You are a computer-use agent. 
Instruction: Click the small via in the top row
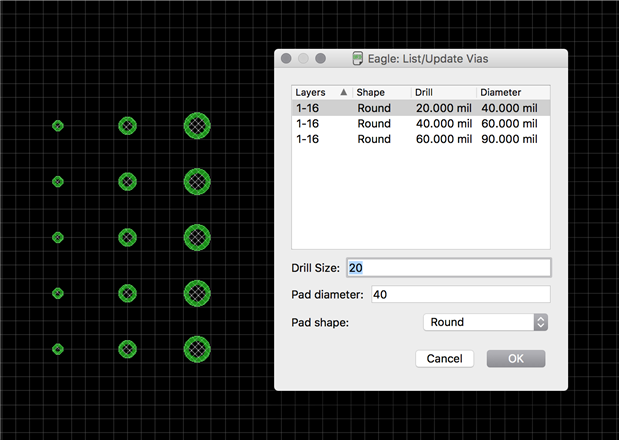[x=58, y=126]
